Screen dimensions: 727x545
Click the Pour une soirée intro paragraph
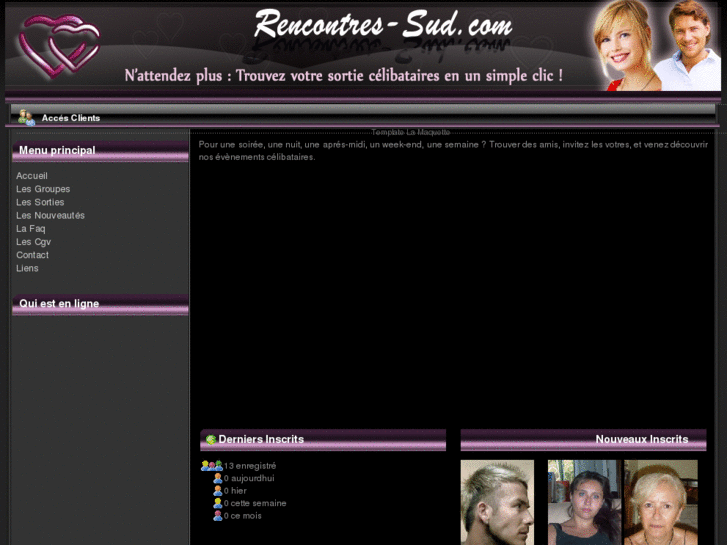453,151
